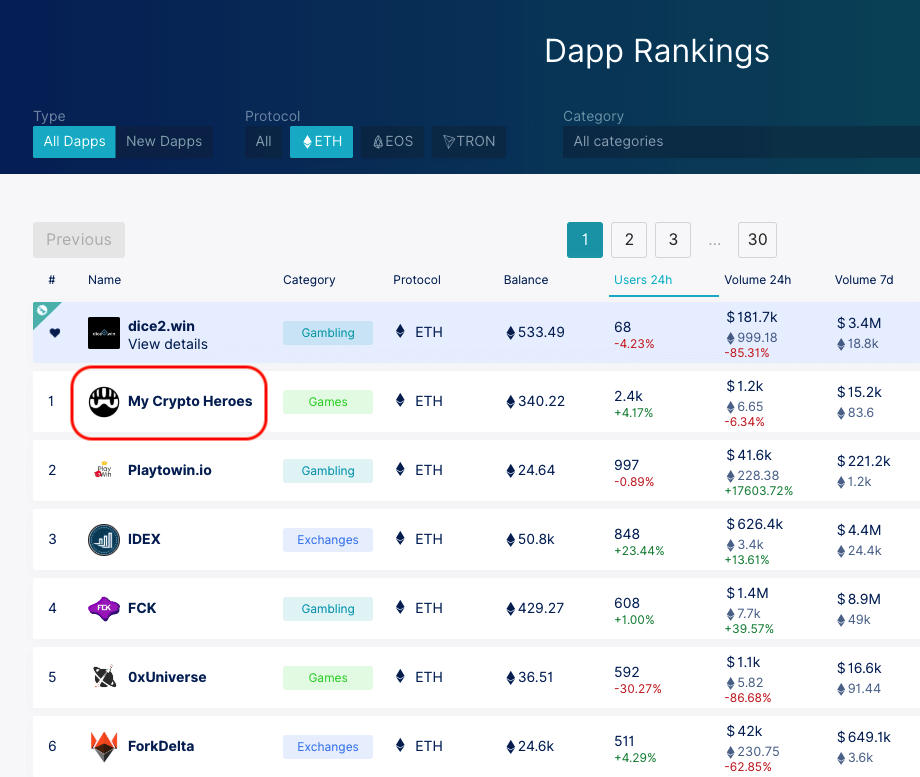Sort by Volume 24h column
Screen dimensions: 920x777
coord(757,280)
